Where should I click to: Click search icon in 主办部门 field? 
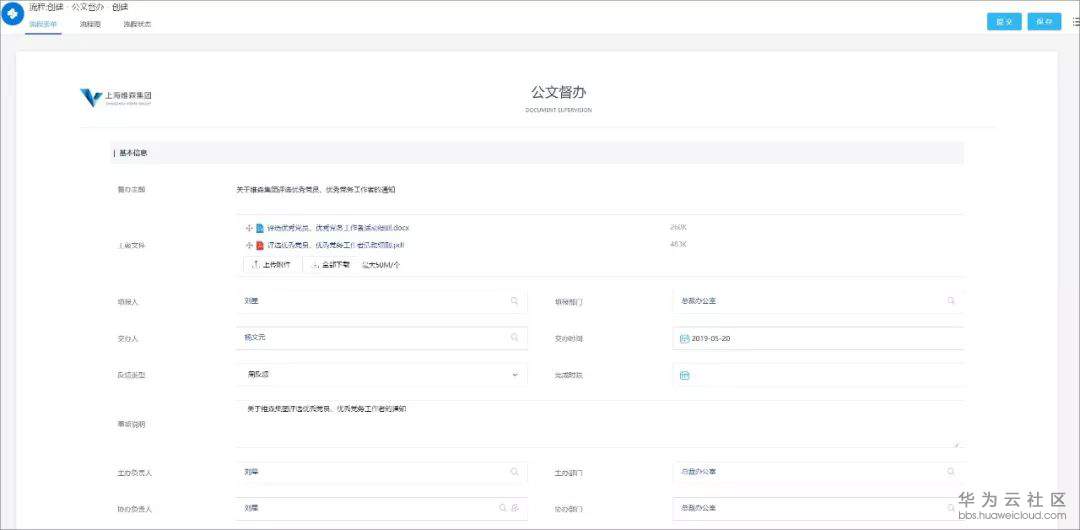(x=951, y=472)
